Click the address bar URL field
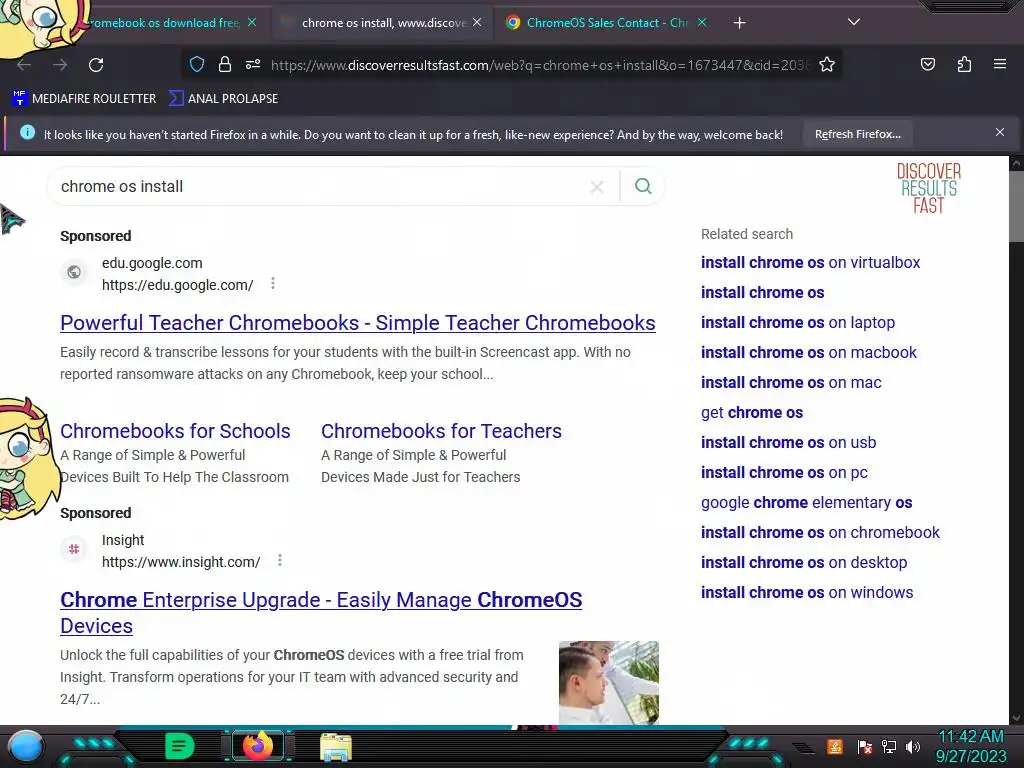 pos(539,65)
